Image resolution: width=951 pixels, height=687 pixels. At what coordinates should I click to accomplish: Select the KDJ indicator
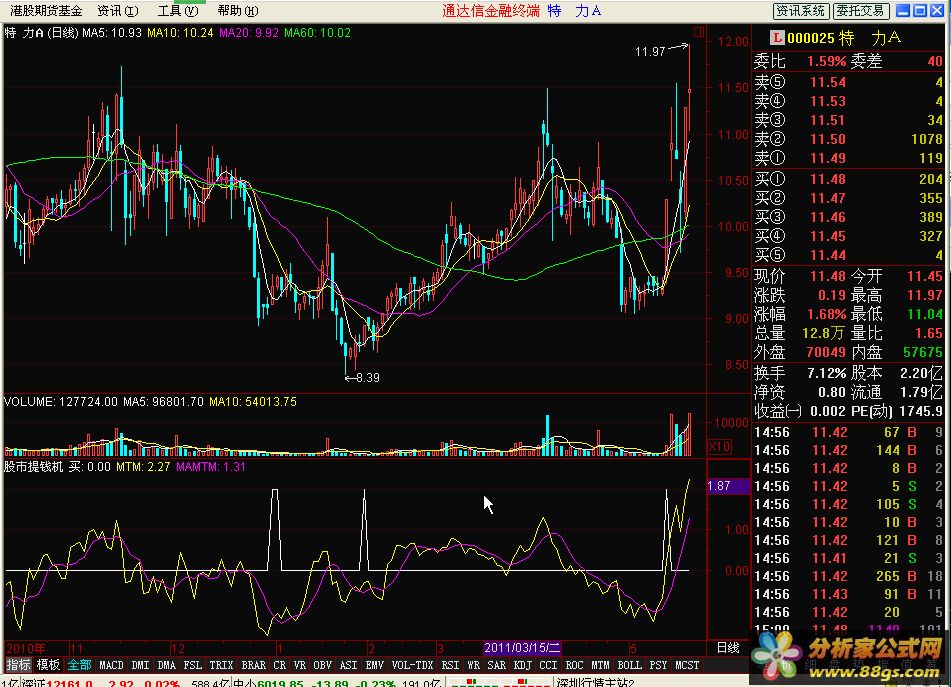(522, 665)
